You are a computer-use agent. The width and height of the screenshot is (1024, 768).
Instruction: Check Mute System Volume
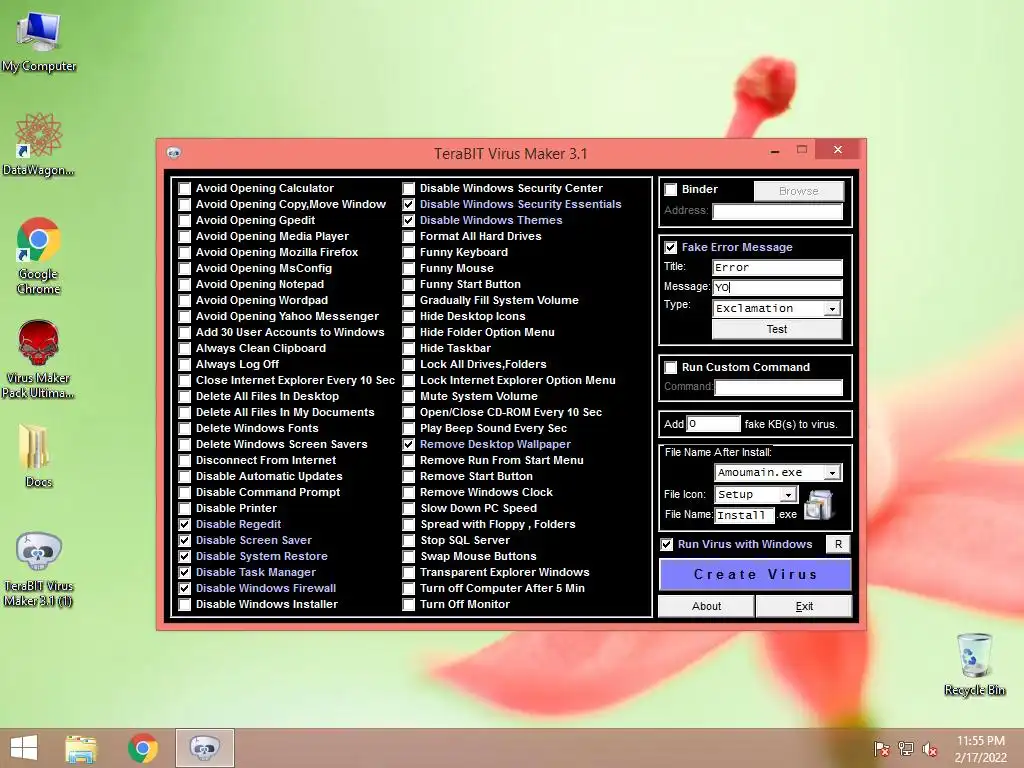pyautogui.click(x=409, y=396)
